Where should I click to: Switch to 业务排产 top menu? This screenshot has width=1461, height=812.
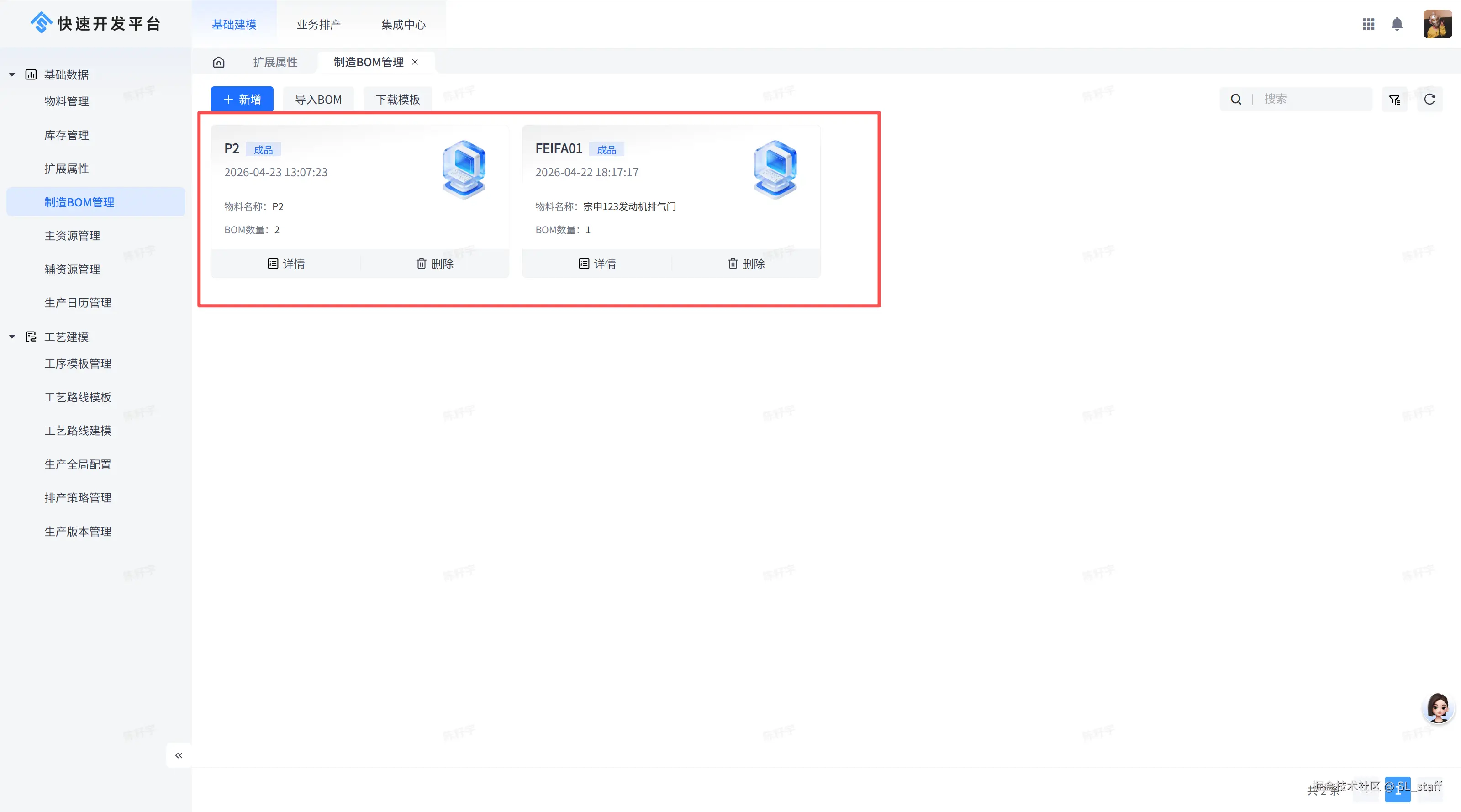(x=319, y=24)
